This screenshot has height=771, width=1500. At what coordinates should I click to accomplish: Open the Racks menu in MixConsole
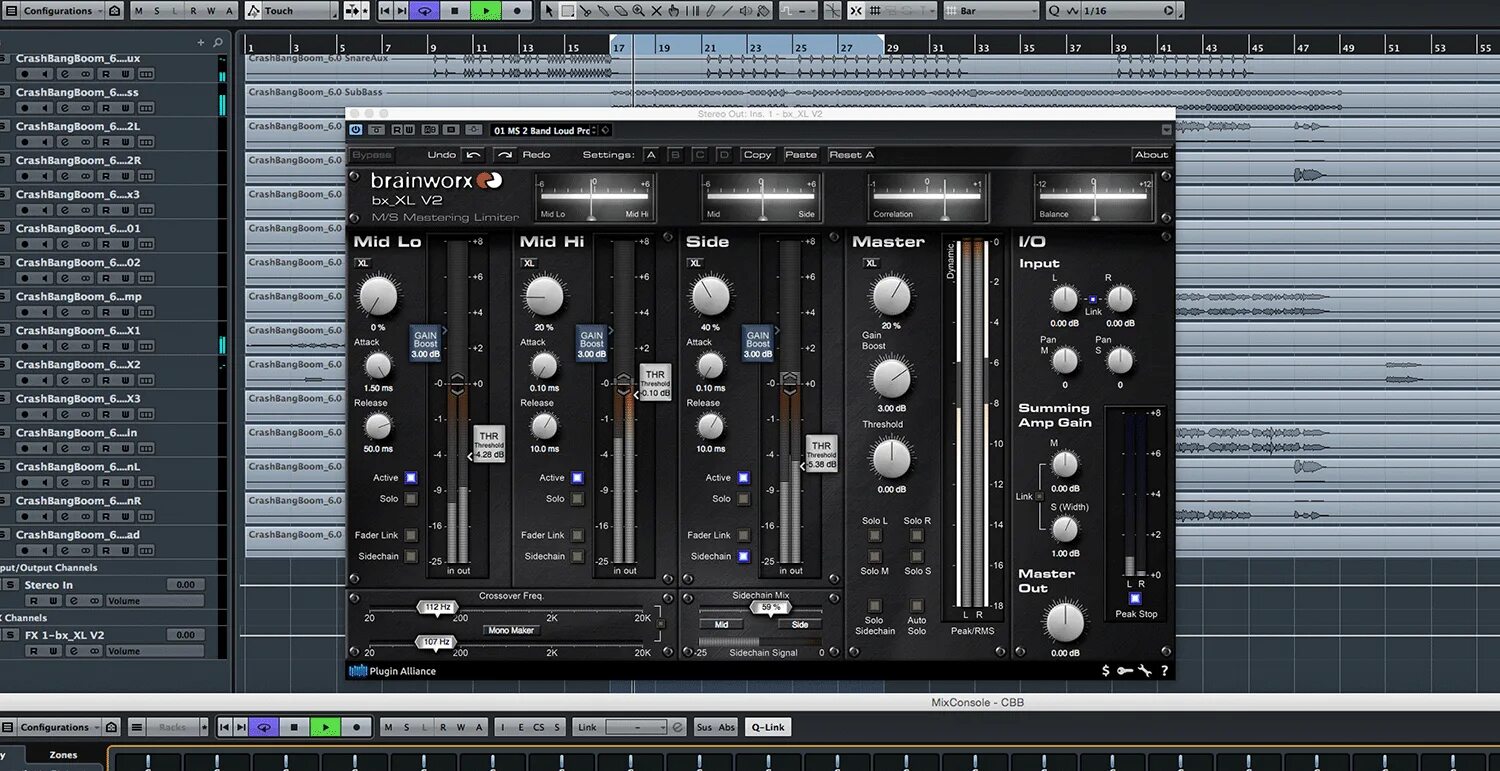click(173, 727)
